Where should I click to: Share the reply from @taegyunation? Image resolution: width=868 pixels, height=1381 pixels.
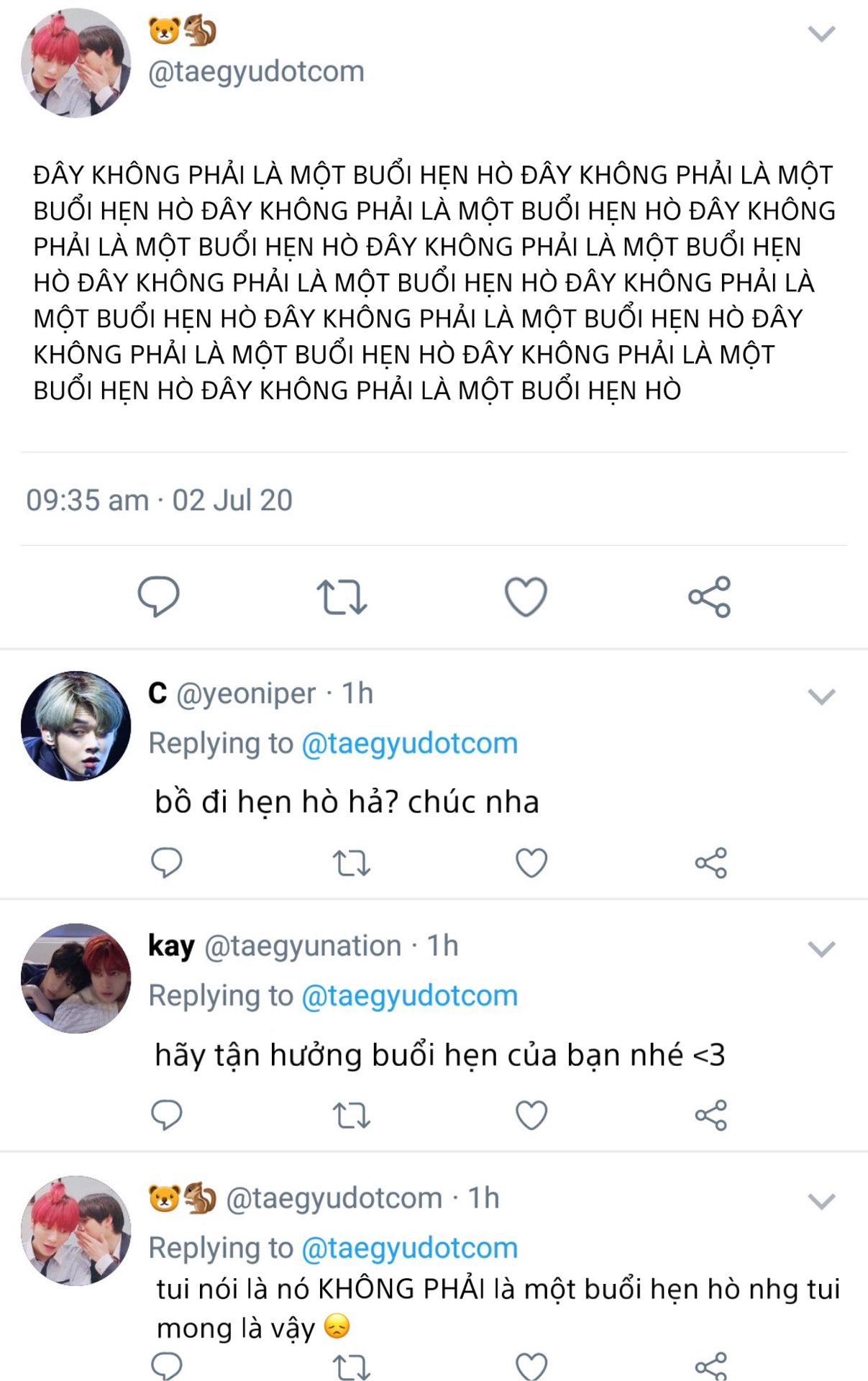click(711, 1115)
